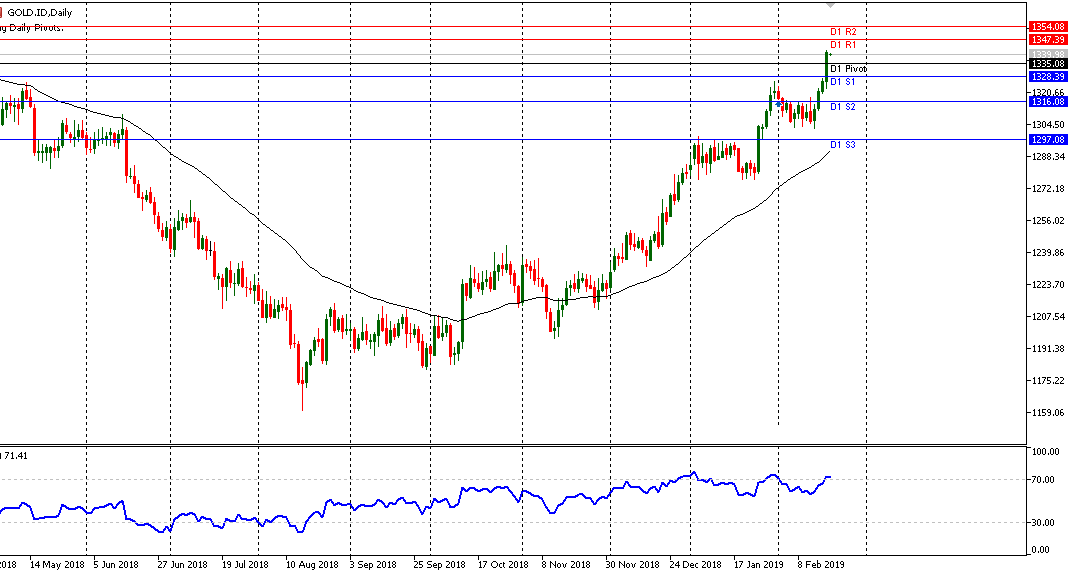Viewport: 1073px width, 573px height.
Task: Click the 14 May 2018 date label
Action: 57,565
